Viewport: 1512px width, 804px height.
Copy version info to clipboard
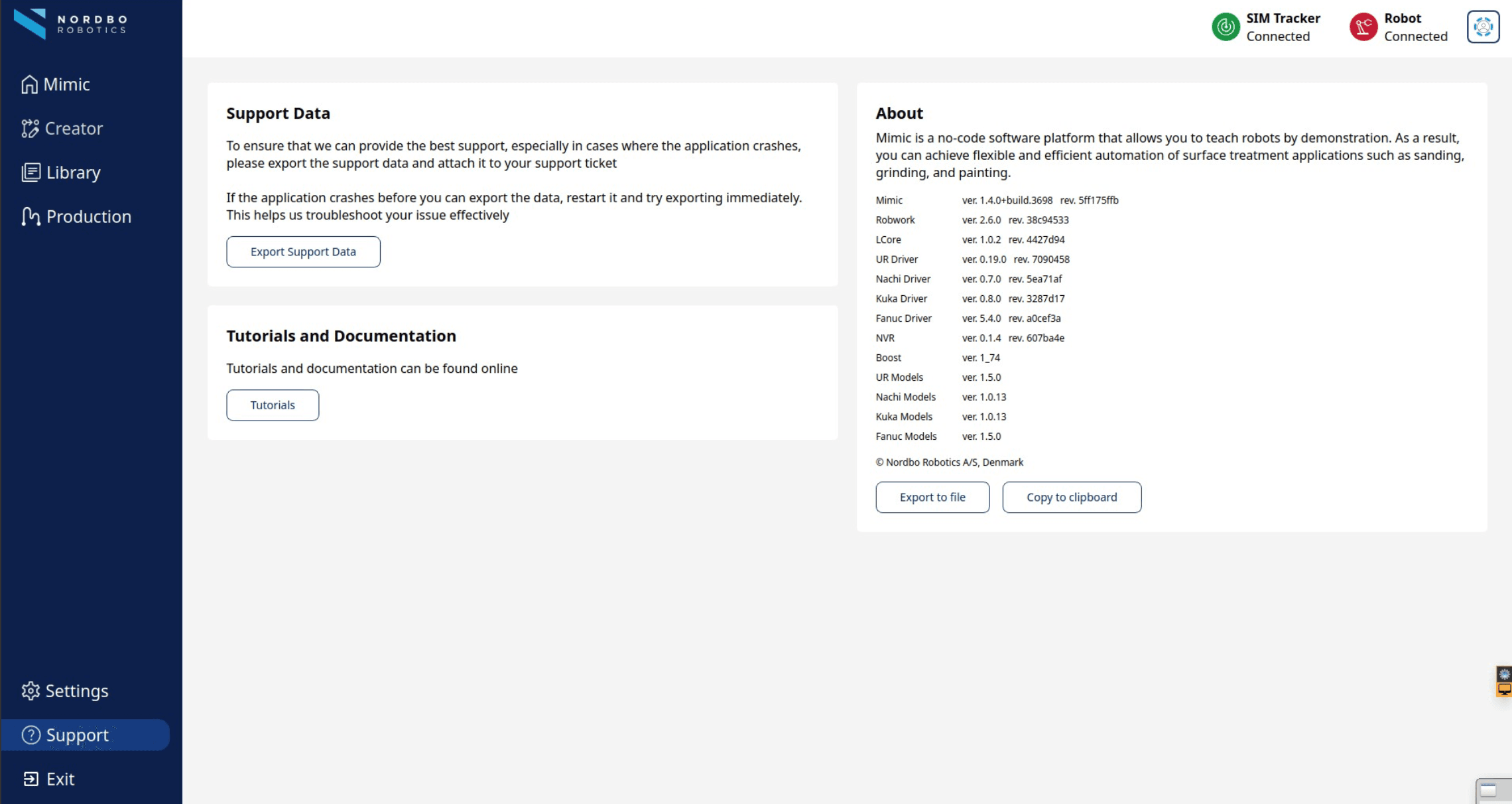[1071, 497]
